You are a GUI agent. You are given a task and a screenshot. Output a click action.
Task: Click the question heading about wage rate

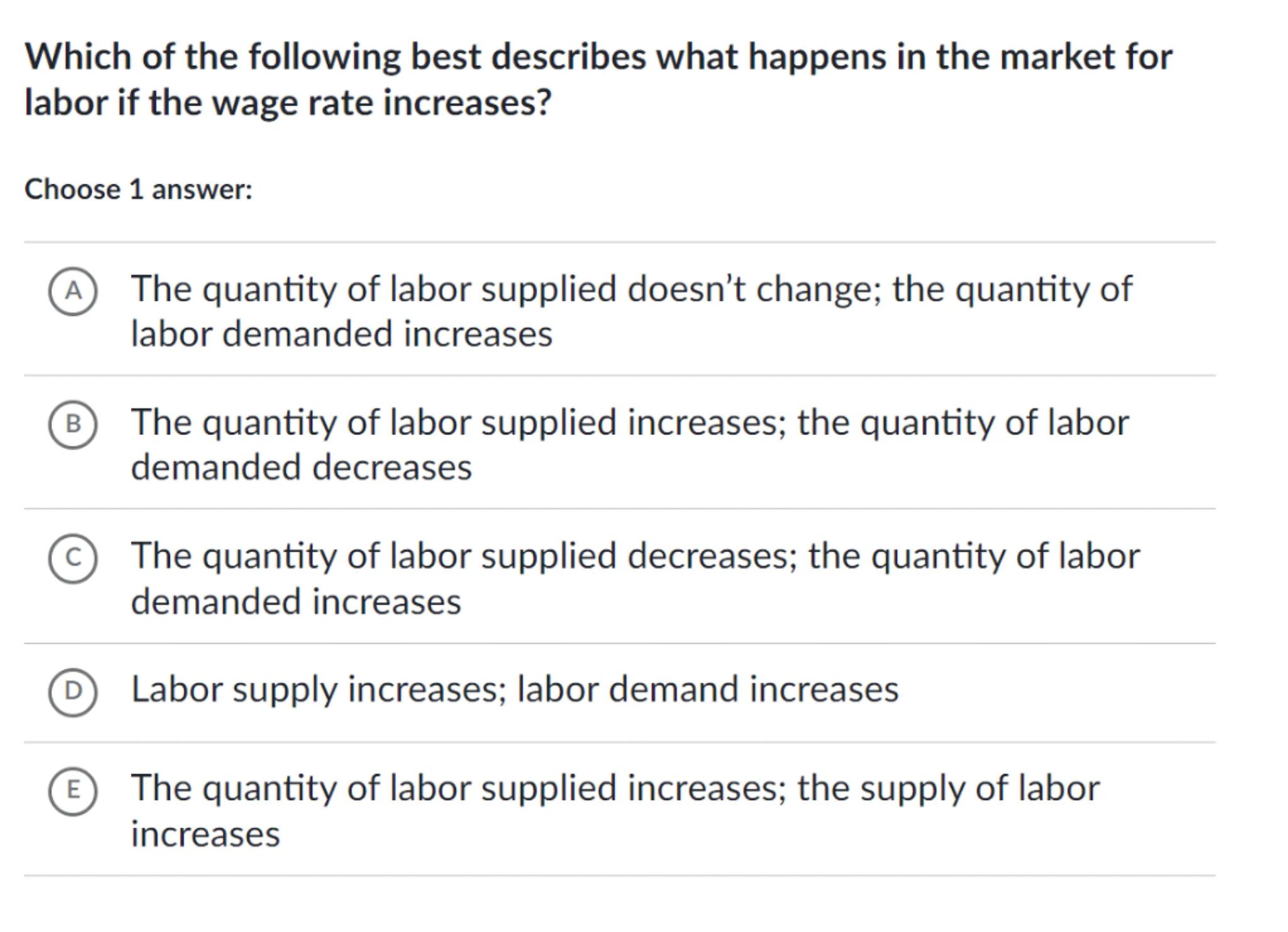point(597,79)
